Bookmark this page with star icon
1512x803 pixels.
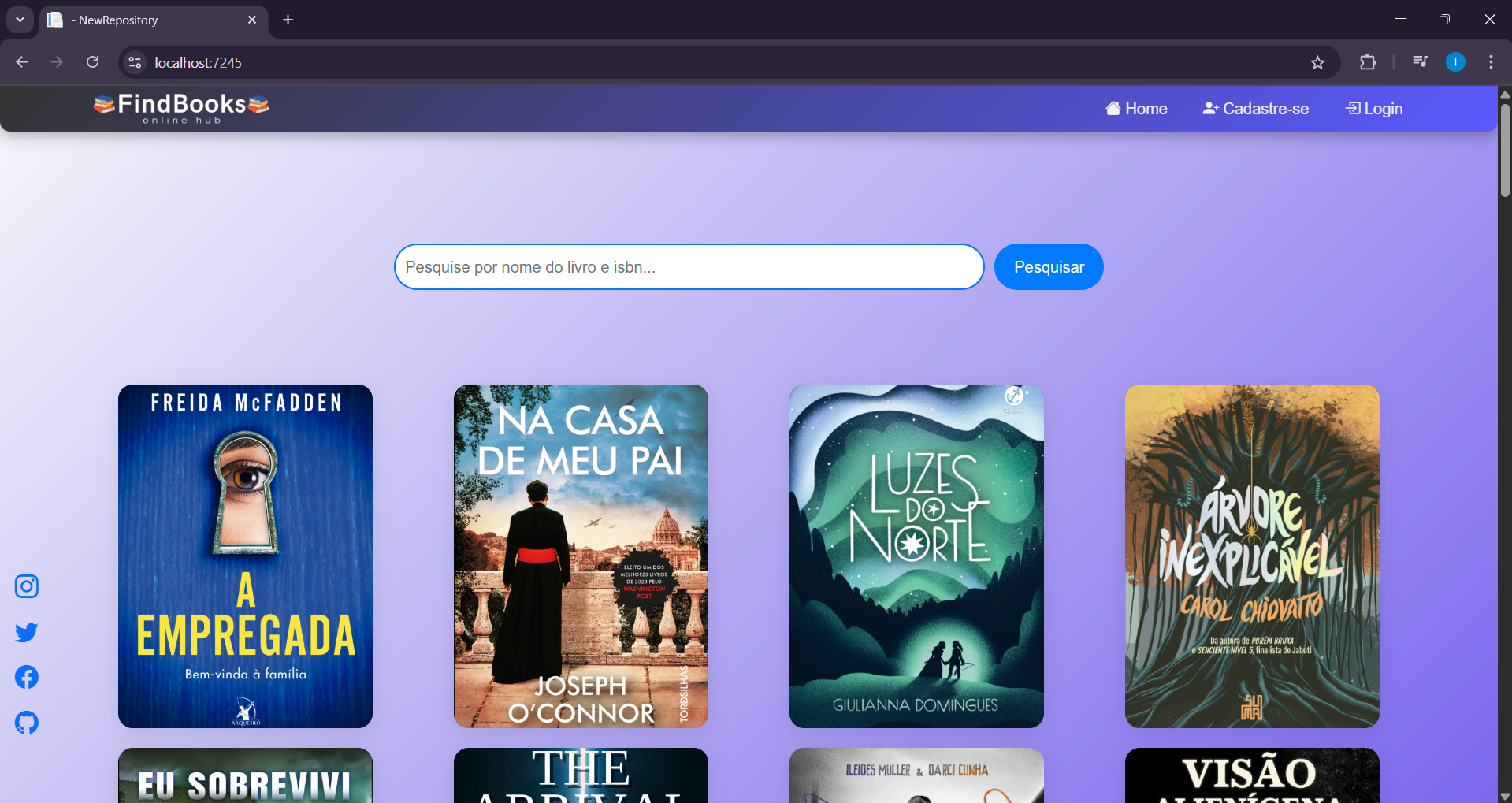[1317, 62]
